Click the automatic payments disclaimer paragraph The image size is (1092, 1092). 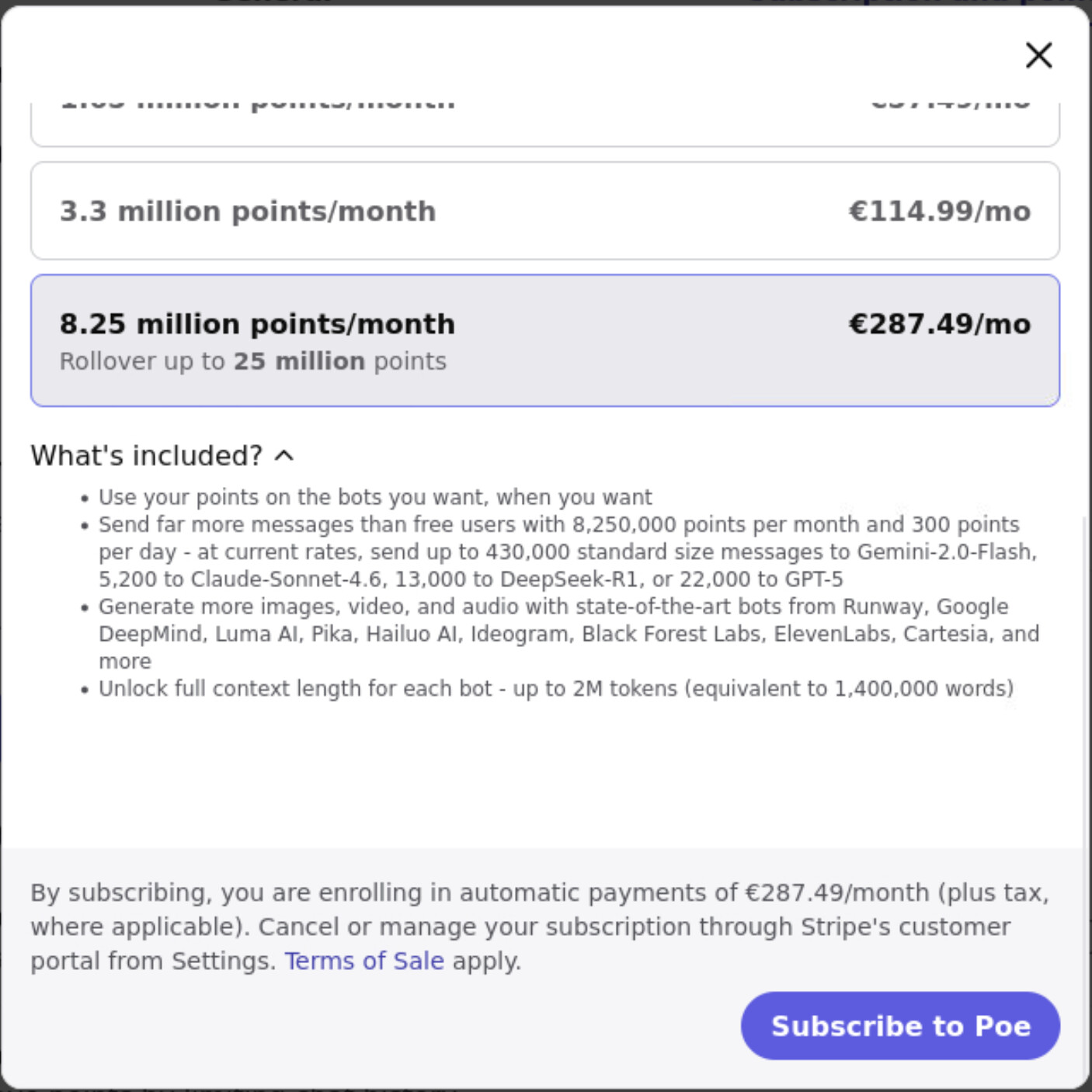point(540,927)
